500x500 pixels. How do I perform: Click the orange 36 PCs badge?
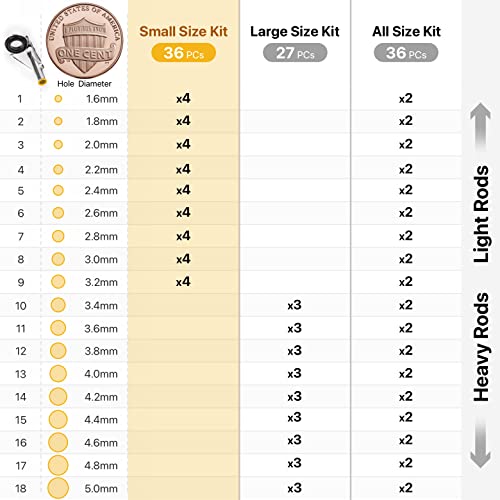183,53
